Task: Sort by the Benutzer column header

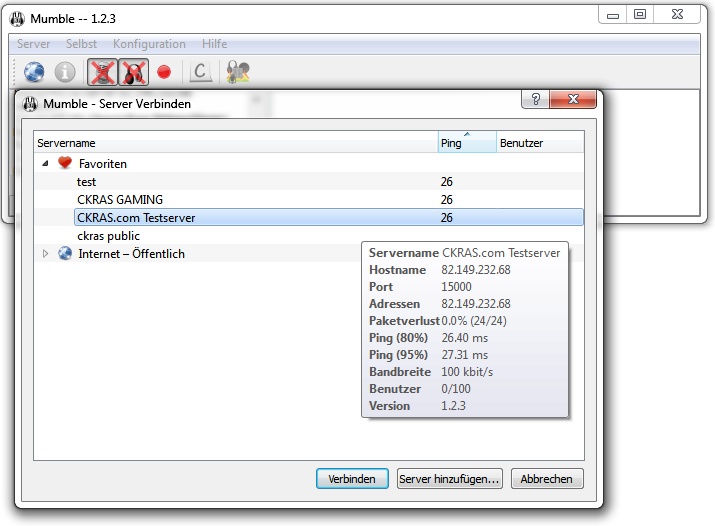Action: pyautogui.click(x=540, y=142)
